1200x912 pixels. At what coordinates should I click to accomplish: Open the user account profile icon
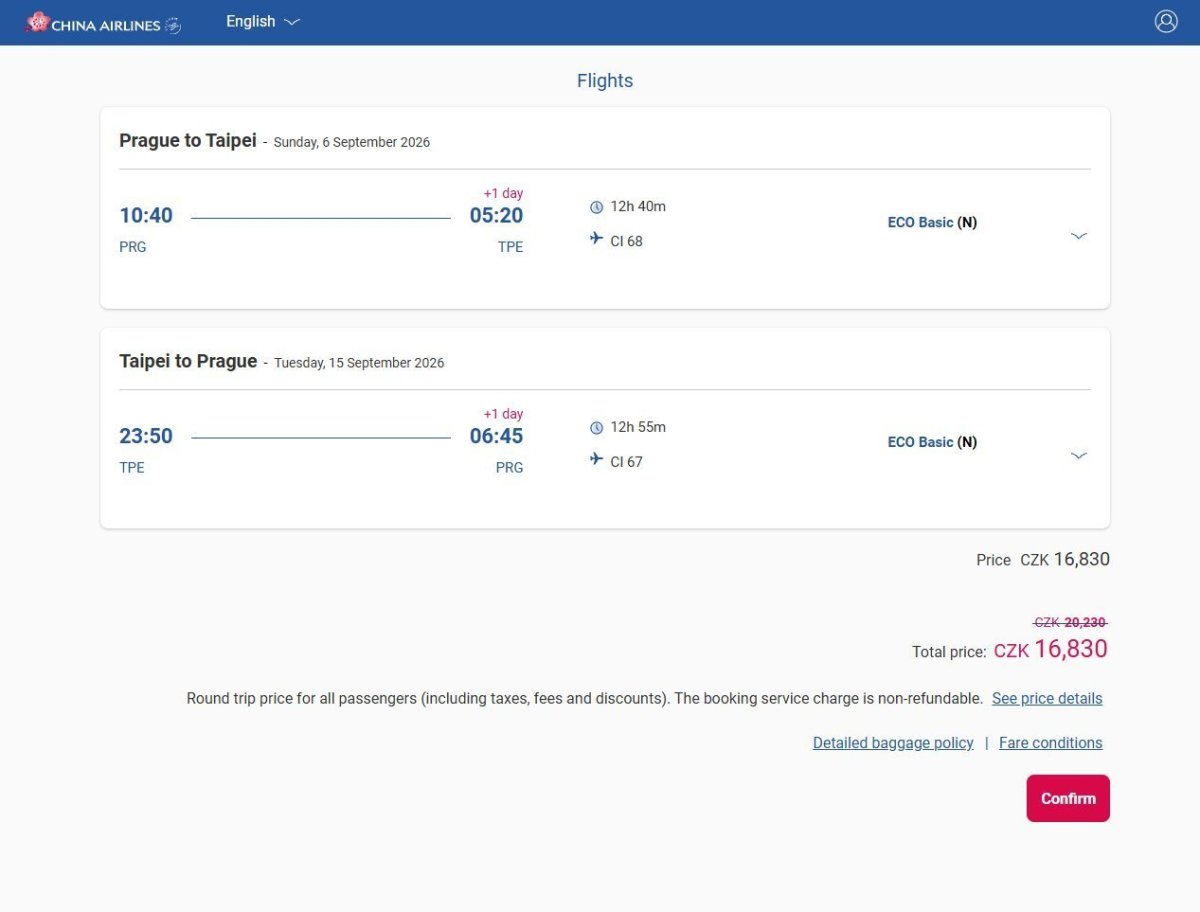coord(1166,21)
